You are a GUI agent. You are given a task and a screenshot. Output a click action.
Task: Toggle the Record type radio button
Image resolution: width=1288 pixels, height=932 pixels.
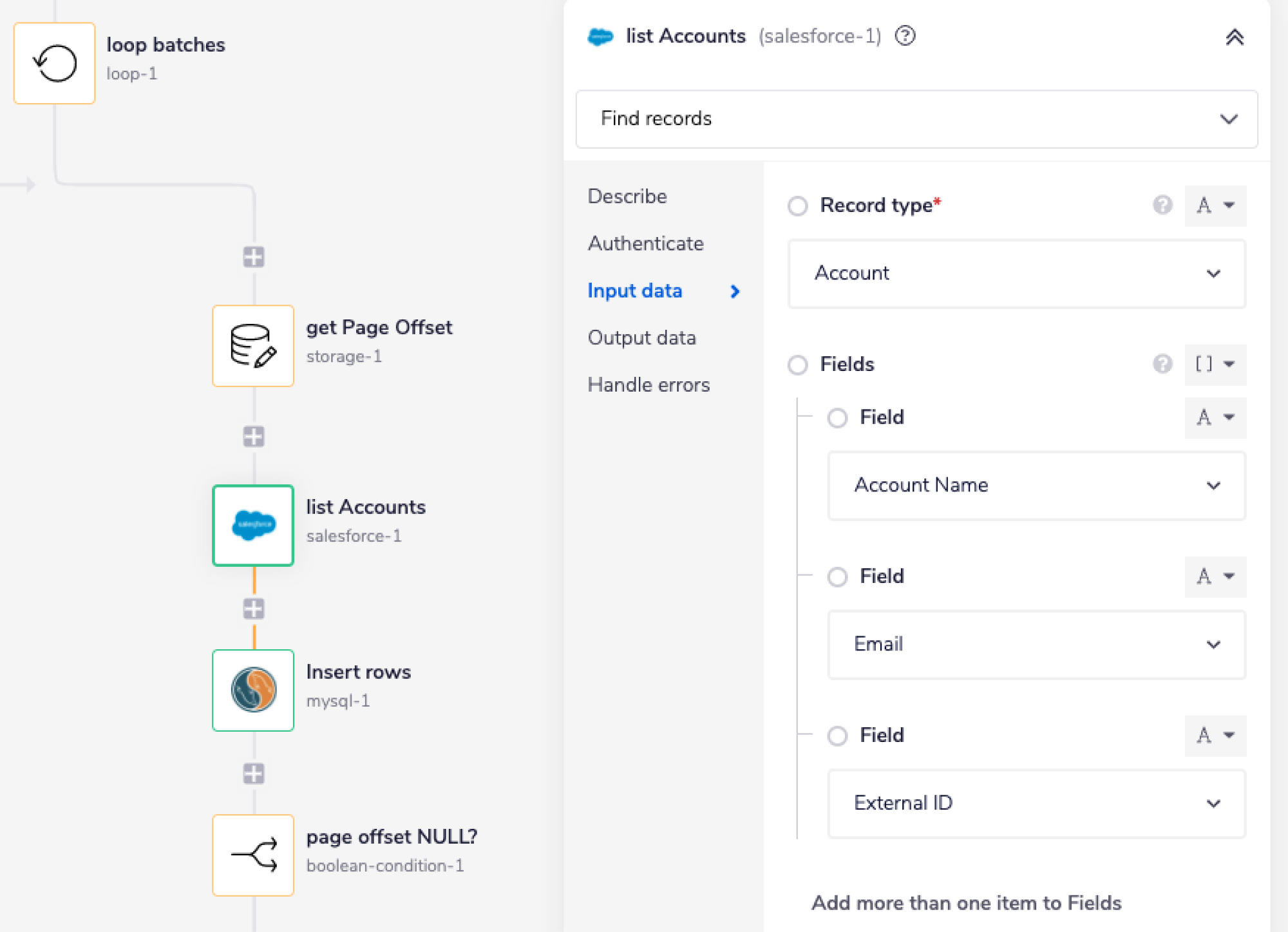pyautogui.click(x=797, y=206)
